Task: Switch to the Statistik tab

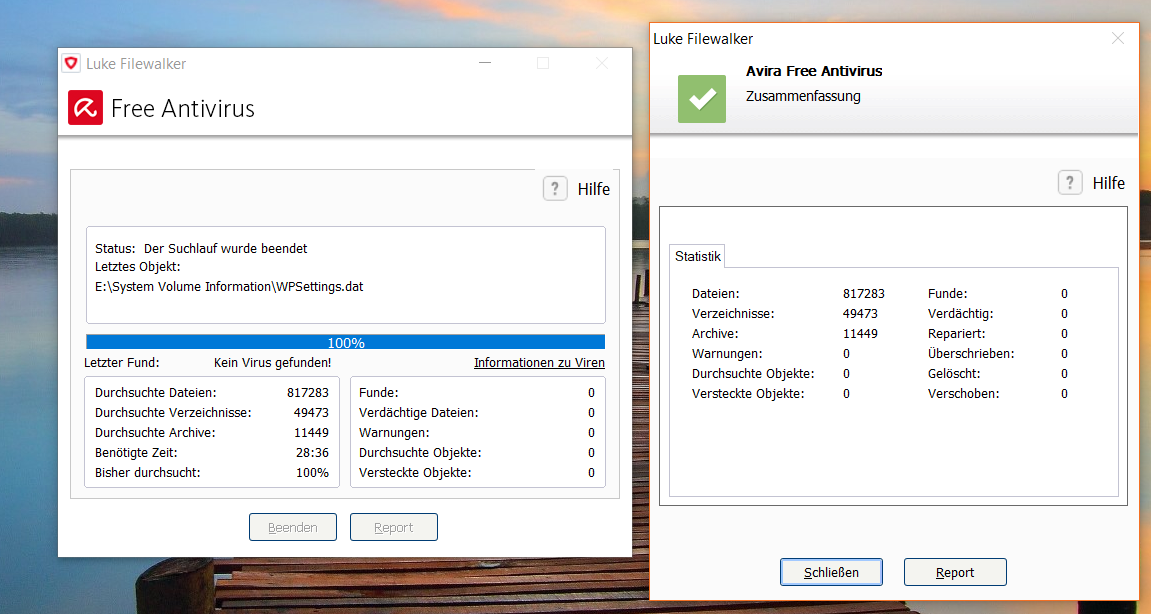Action: (x=697, y=256)
